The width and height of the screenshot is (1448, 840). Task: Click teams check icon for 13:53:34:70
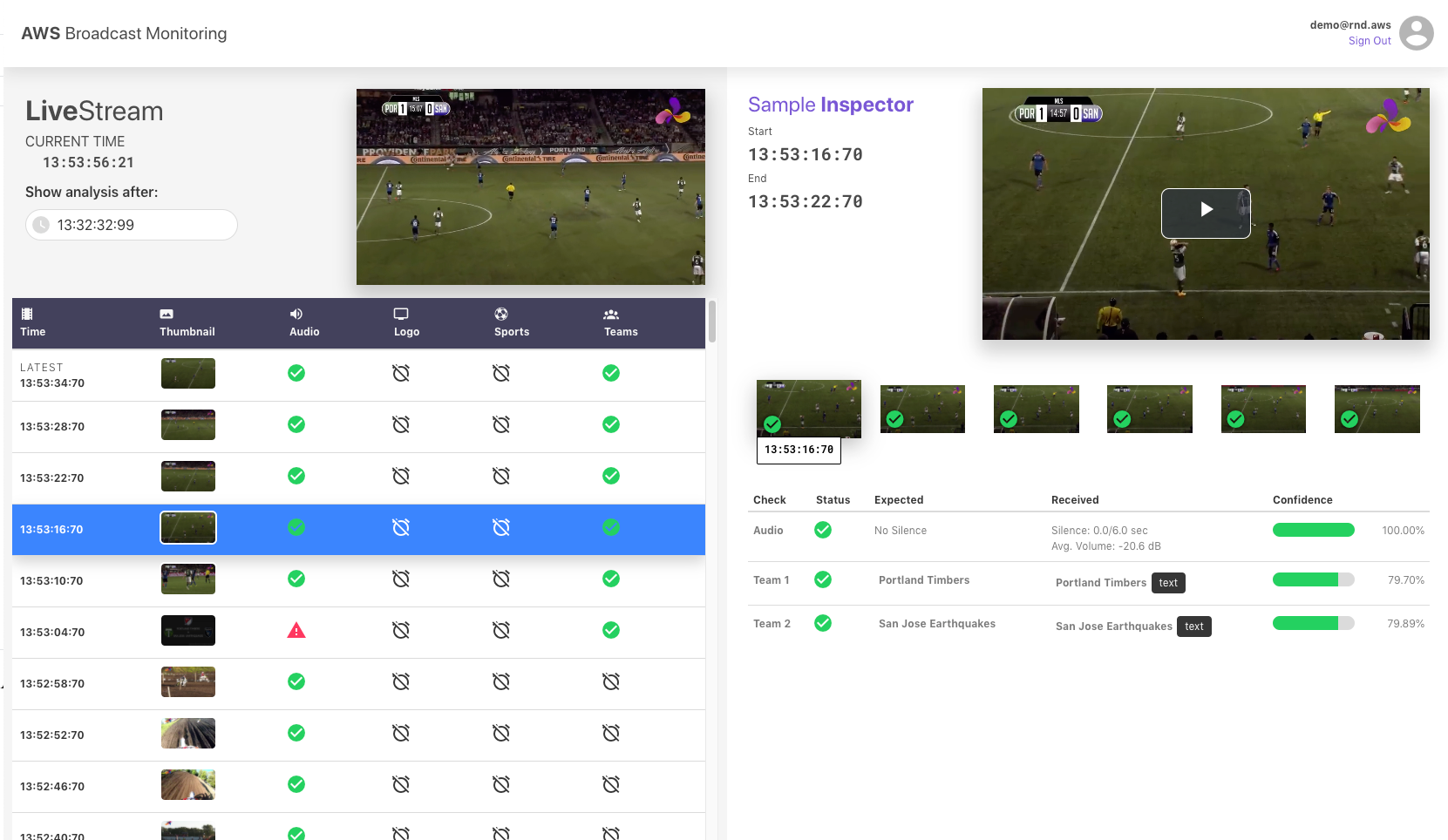[x=611, y=373]
